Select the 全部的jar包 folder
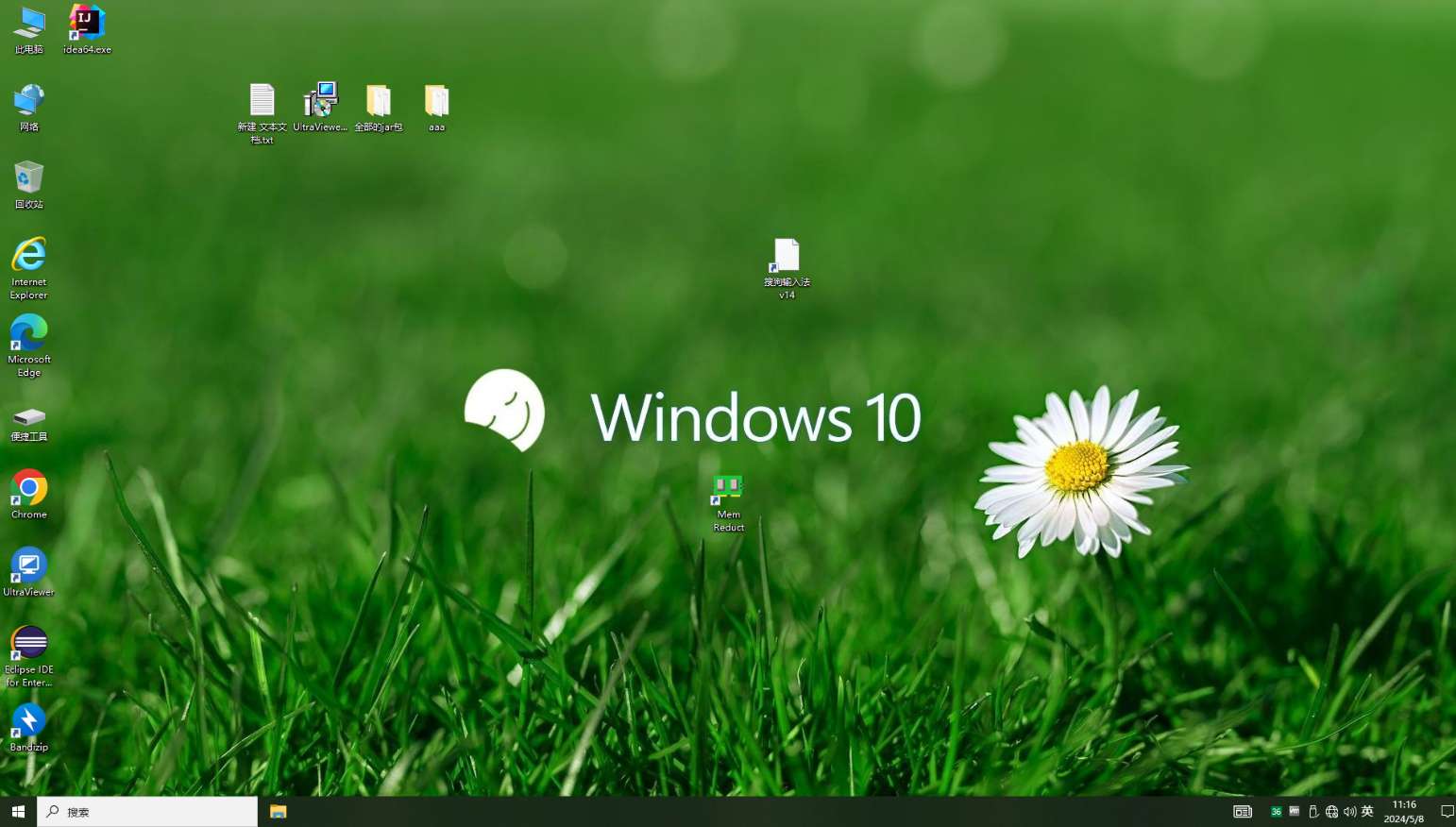Screen dimensions: 1456x827 379,107
